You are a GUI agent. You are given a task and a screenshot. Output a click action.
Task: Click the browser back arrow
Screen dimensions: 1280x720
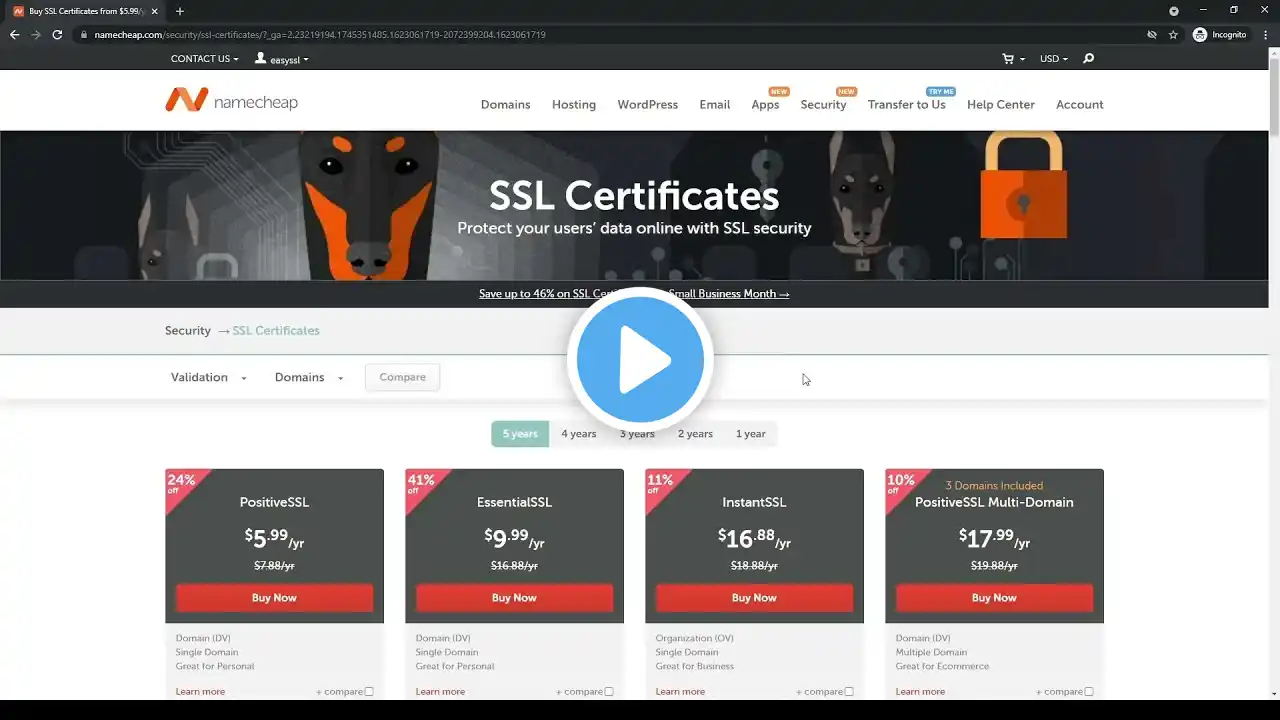click(15, 34)
